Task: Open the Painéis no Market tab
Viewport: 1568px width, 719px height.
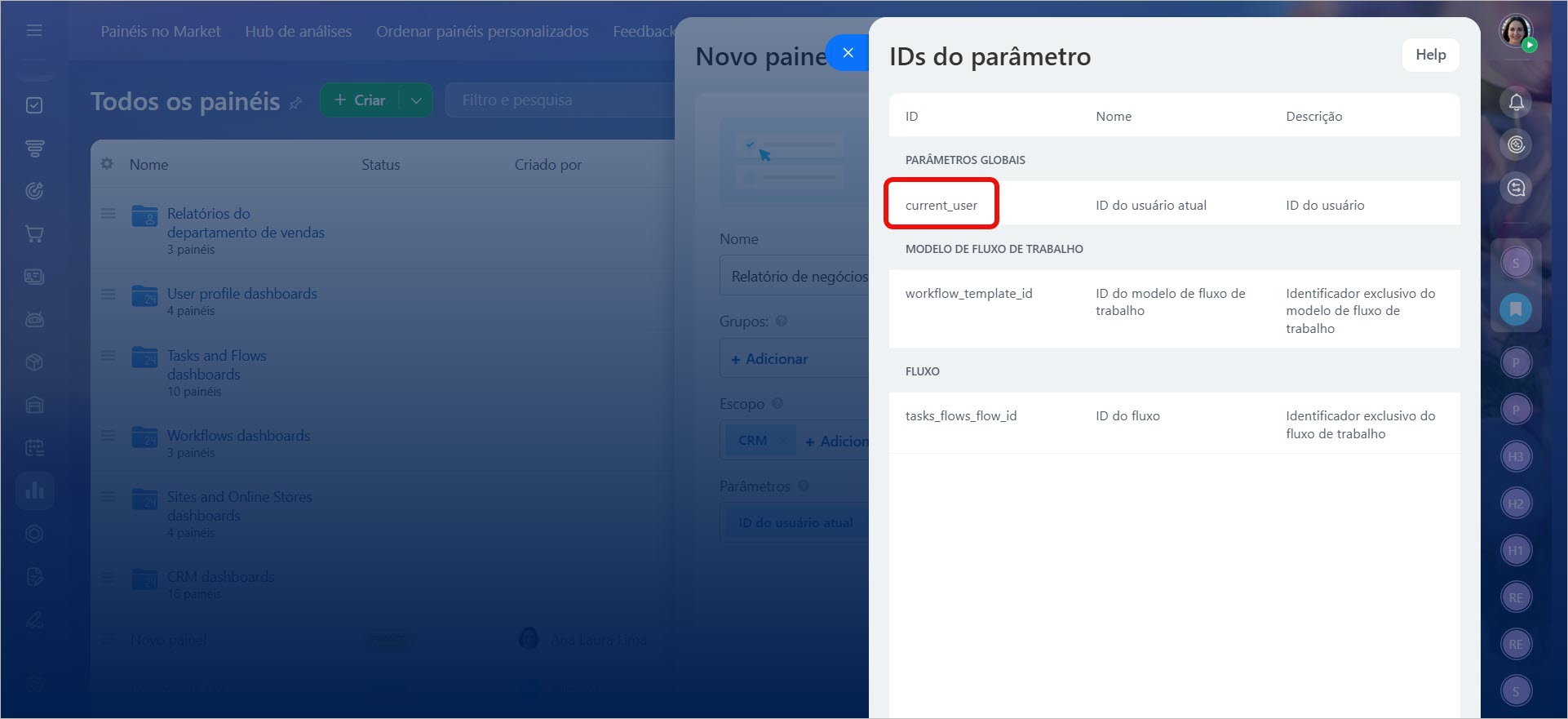Action: point(161,32)
